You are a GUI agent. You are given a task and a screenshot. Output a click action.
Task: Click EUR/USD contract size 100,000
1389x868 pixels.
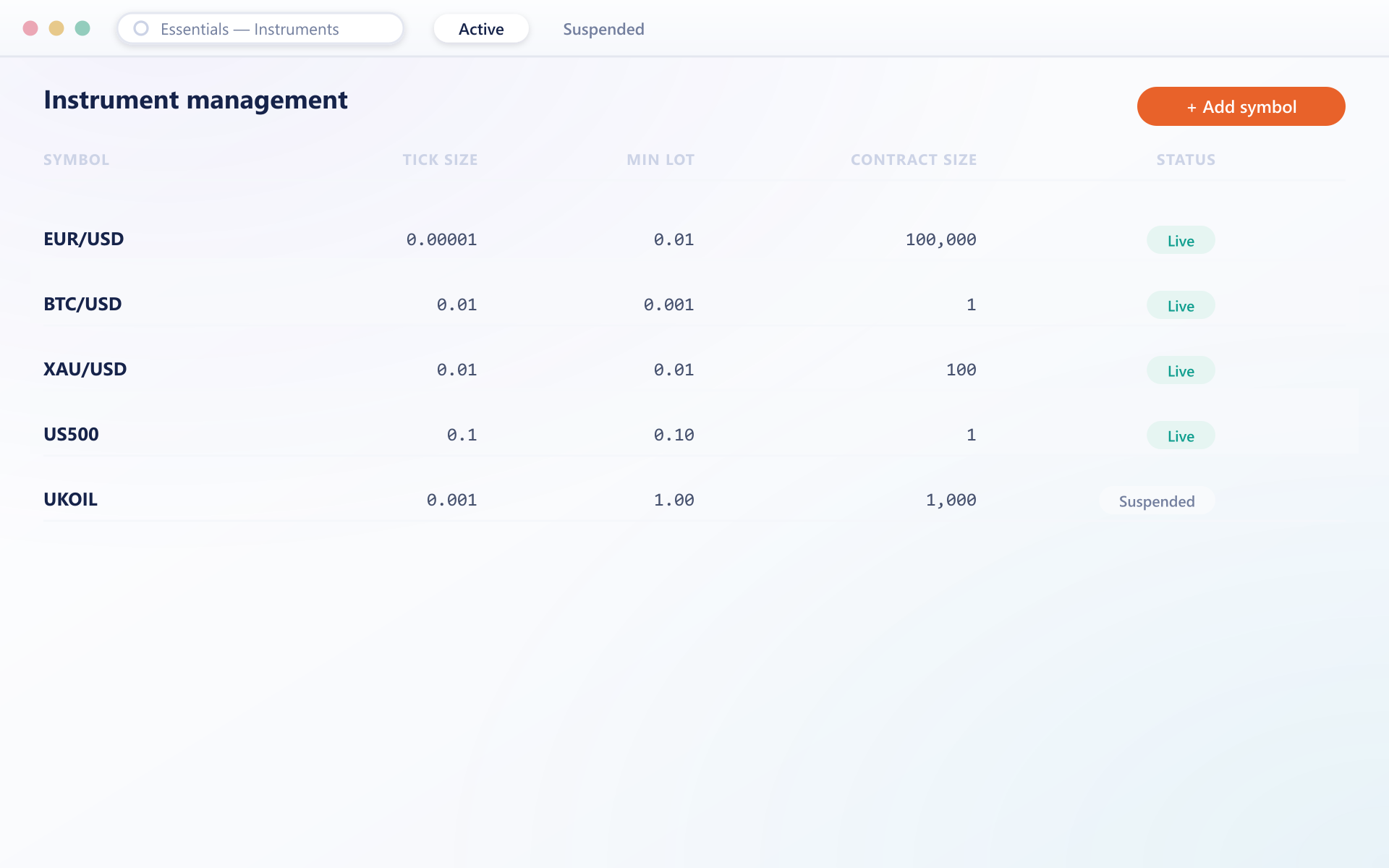point(940,239)
